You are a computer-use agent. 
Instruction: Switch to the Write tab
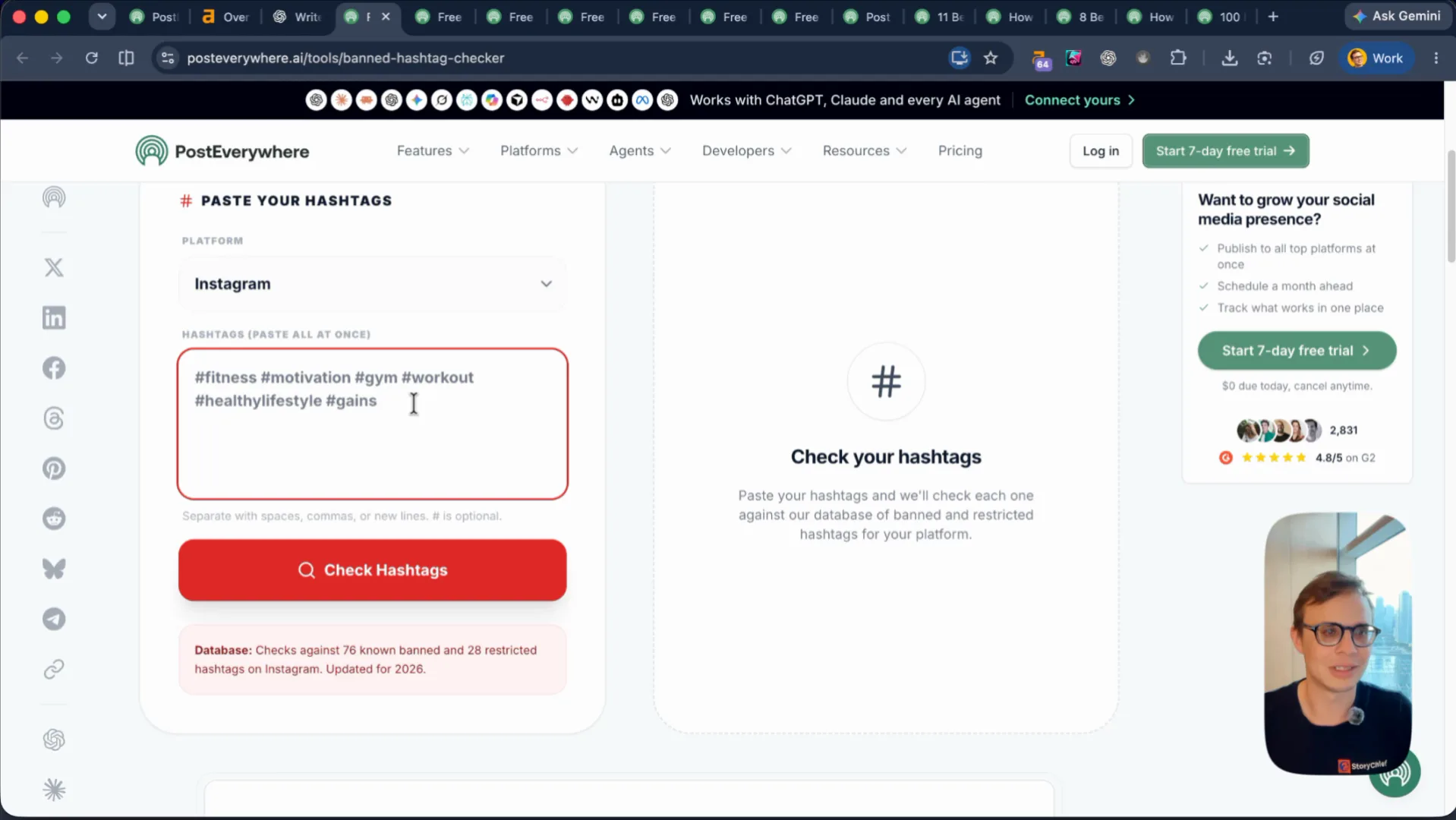click(x=297, y=17)
